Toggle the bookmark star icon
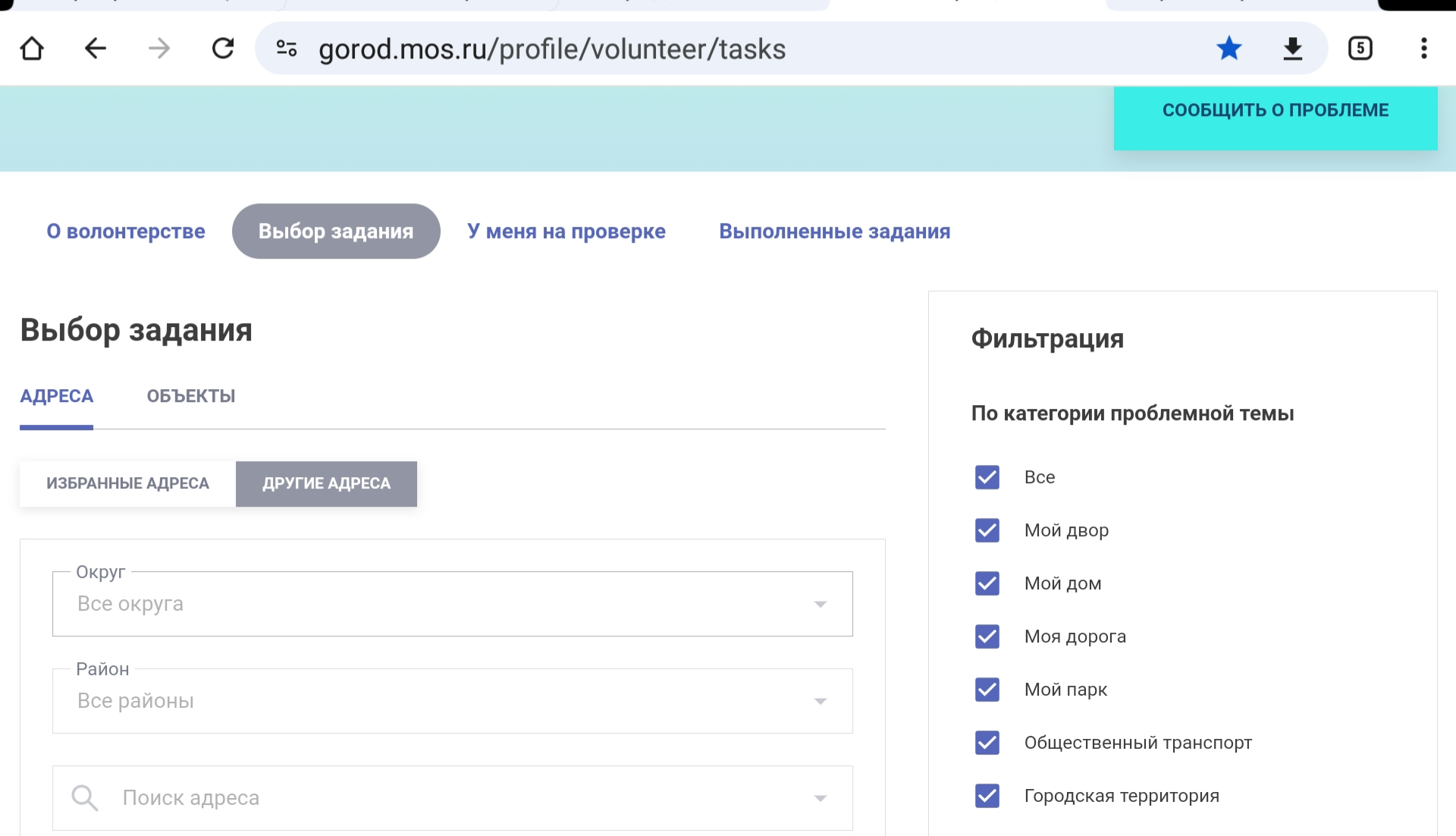The width and height of the screenshot is (1456, 836). (x=1229, y=49)
